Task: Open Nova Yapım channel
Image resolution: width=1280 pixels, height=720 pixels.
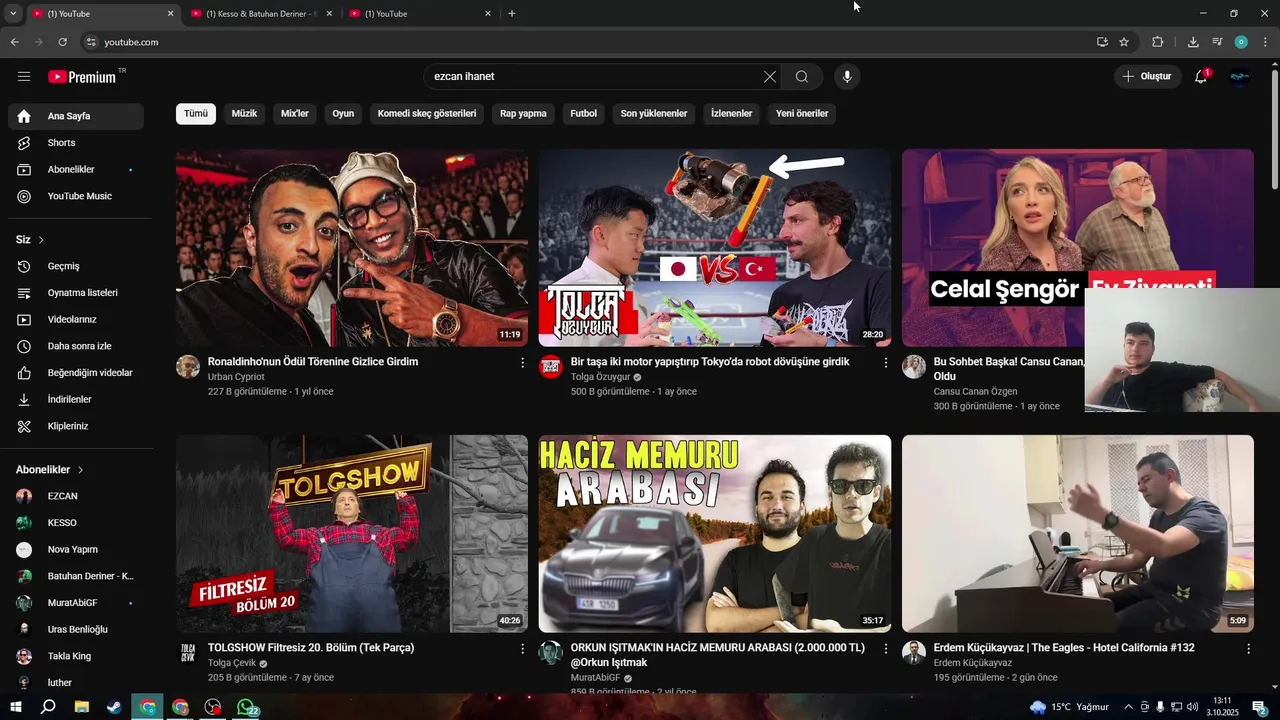Action: 76,549
